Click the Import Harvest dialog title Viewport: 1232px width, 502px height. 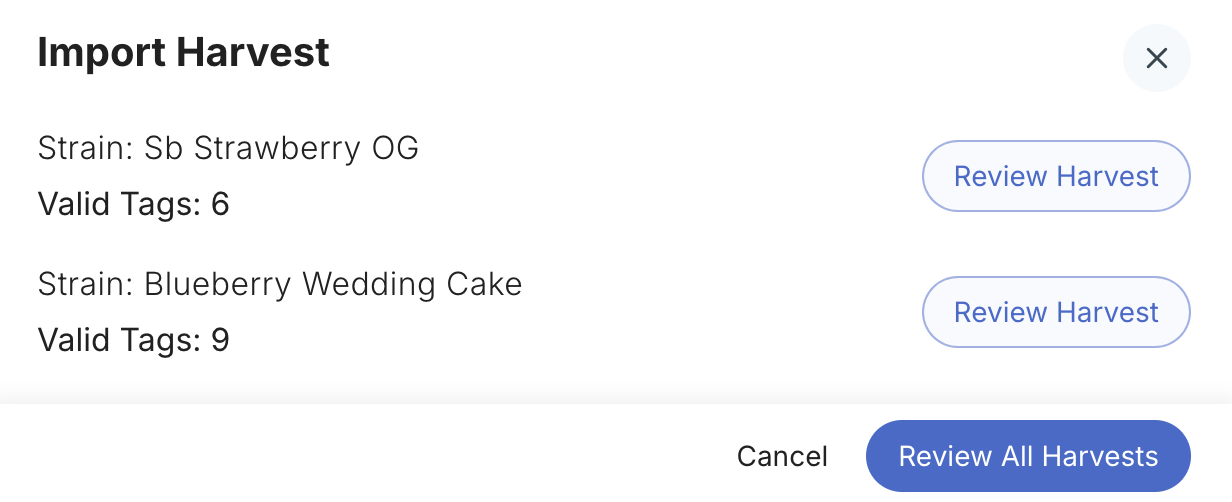coord(184,52)
